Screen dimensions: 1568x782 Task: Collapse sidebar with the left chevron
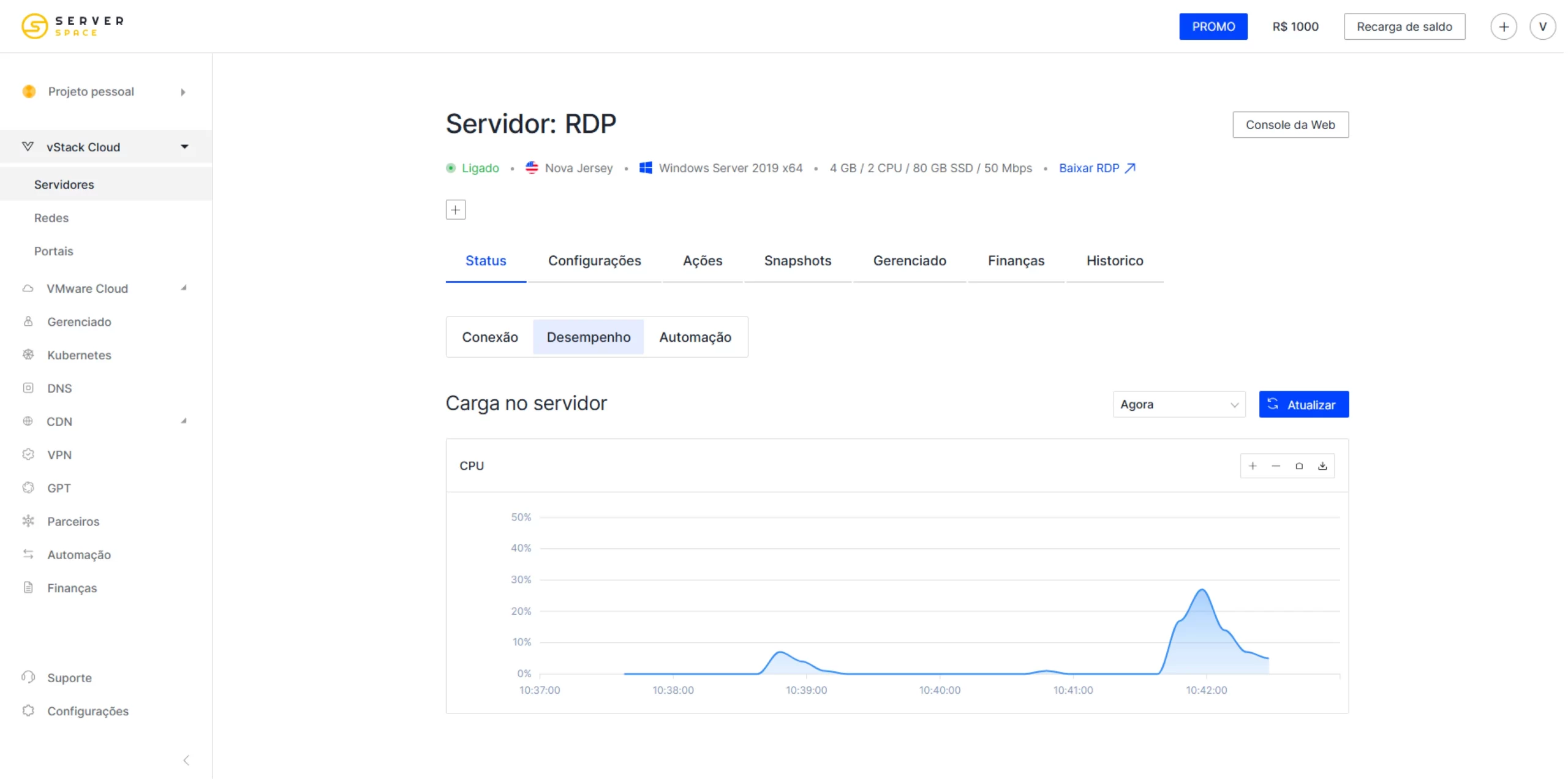(186, 760)
